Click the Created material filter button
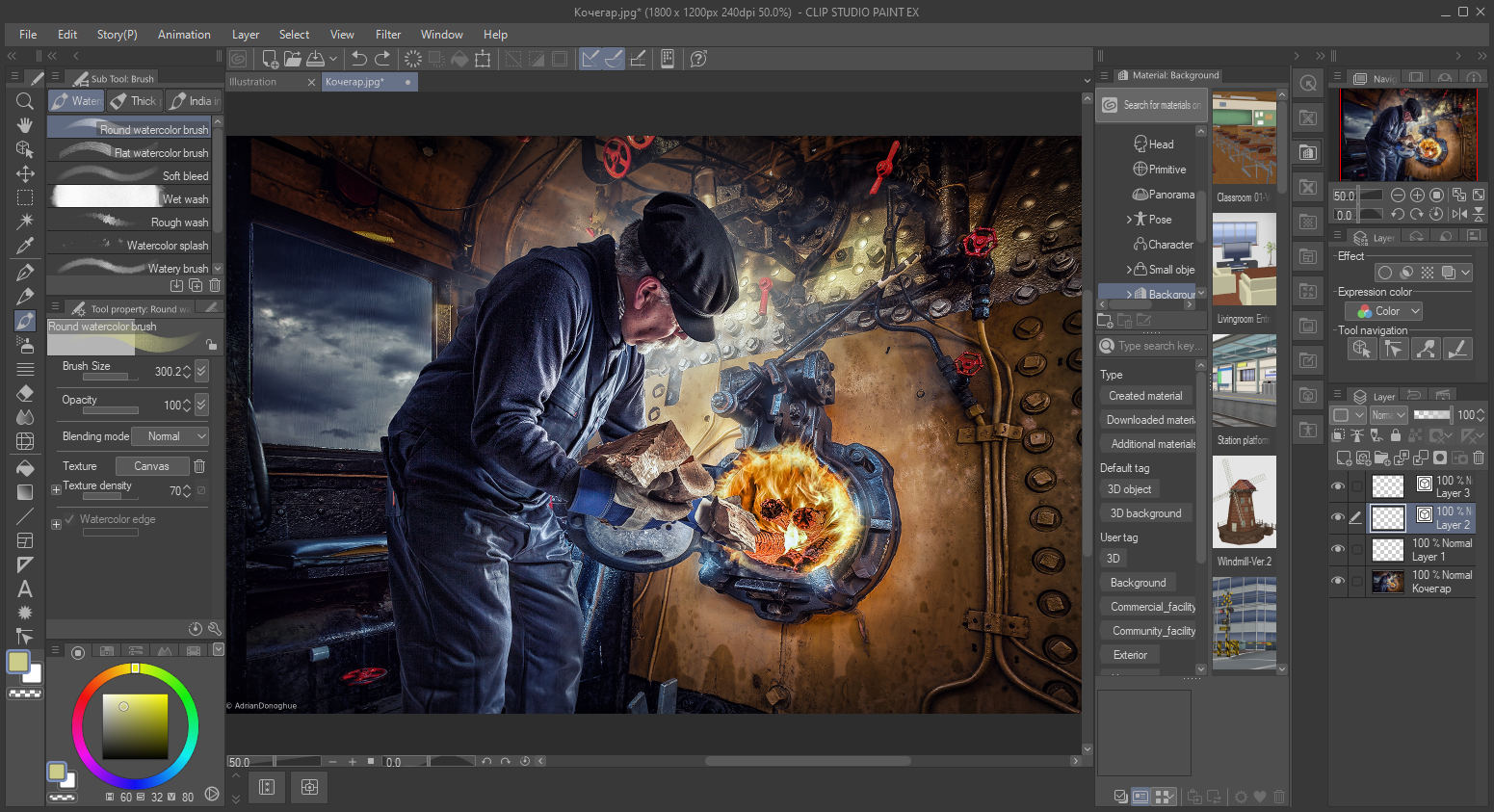The height and width of the screenshot is (812, 1494). click(x=1145, y=396)
